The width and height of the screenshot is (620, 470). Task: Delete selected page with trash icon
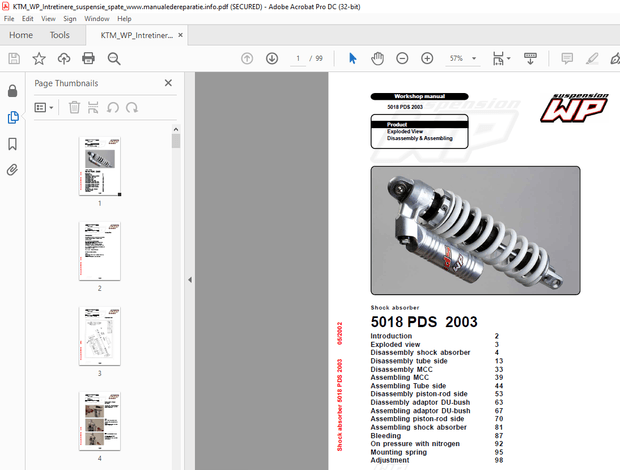point(74,108)
